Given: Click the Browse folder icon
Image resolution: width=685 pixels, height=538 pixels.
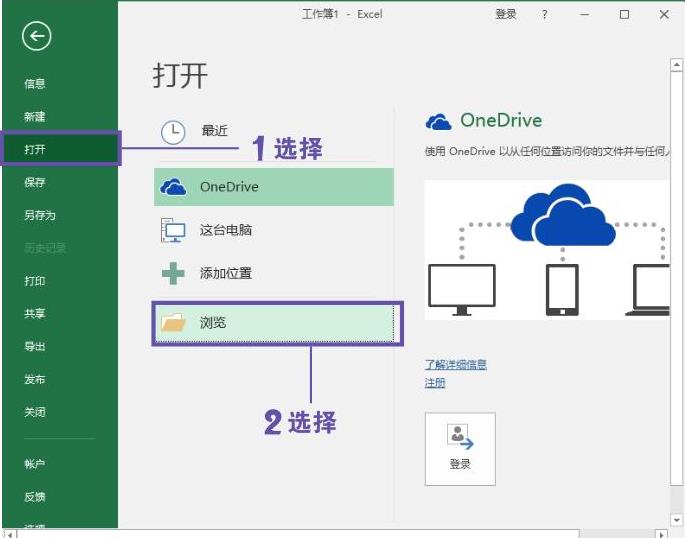Looking at the screenshot, I should pos(173,323).
